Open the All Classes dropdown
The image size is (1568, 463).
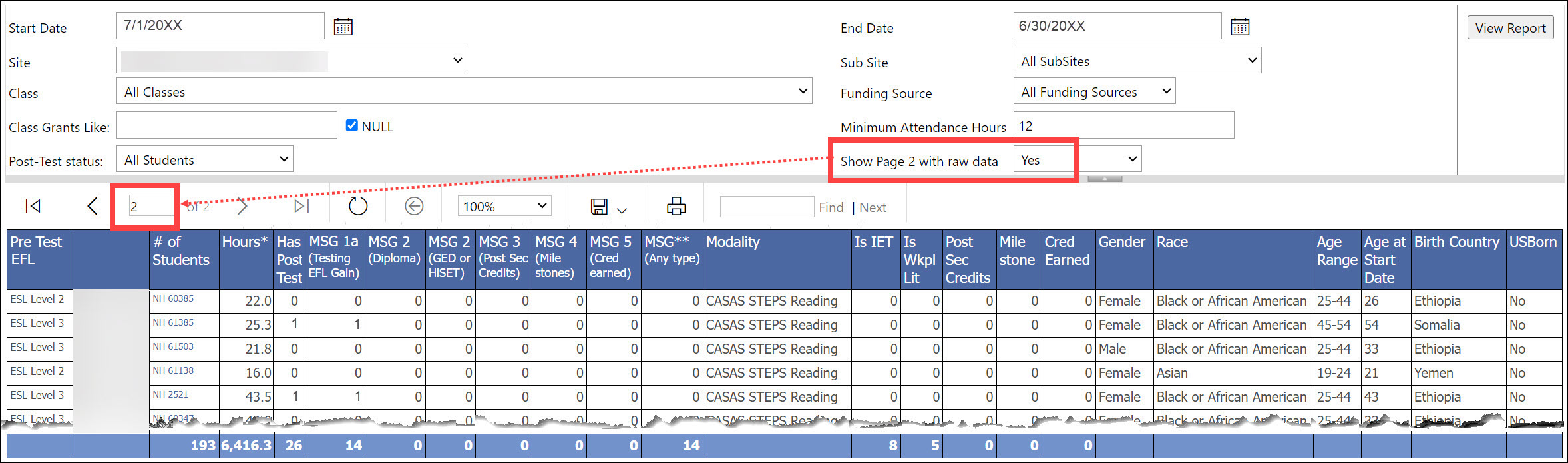(464, 91)
